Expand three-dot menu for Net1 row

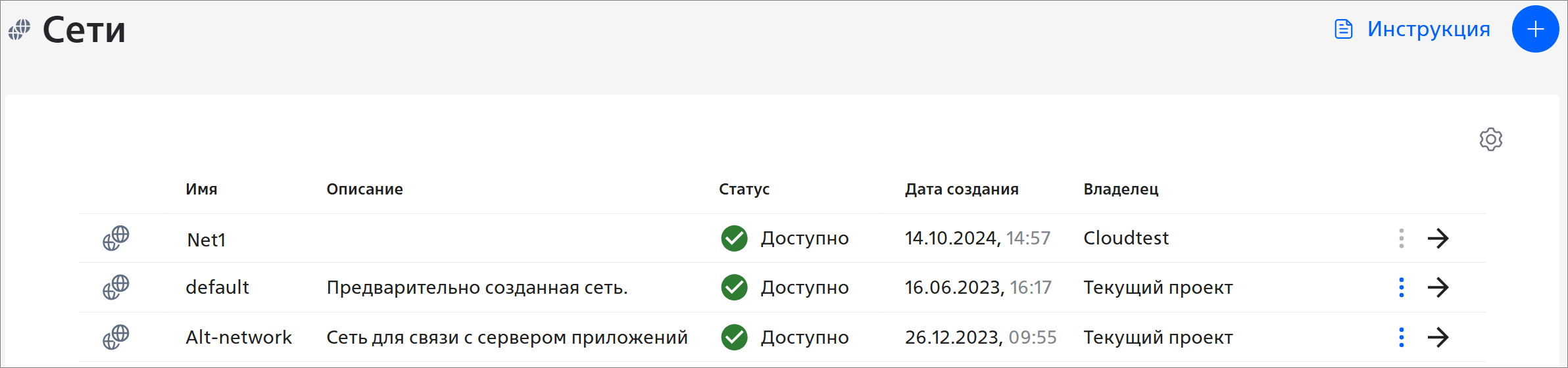coord(1402,238)
